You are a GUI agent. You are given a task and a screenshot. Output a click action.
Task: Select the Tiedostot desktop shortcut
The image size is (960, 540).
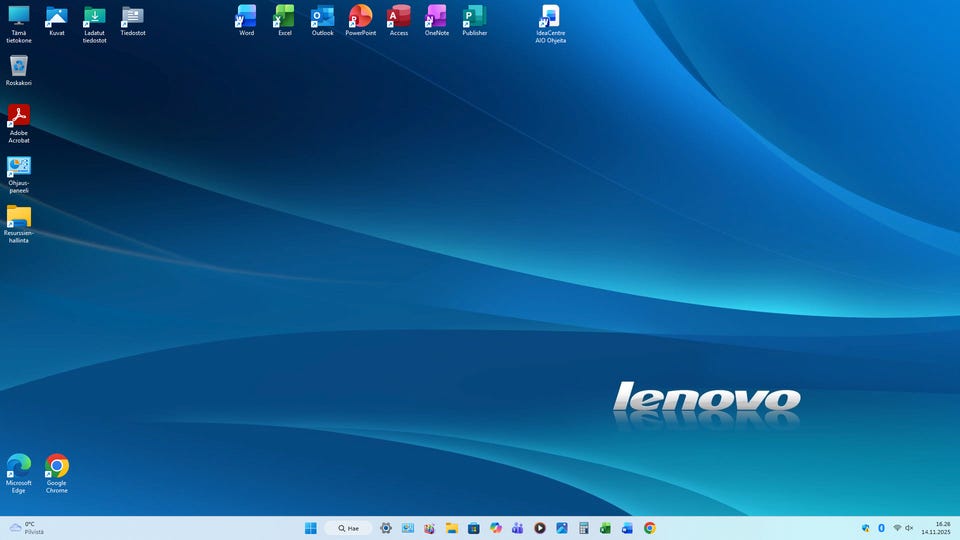[x=133, y=21]
